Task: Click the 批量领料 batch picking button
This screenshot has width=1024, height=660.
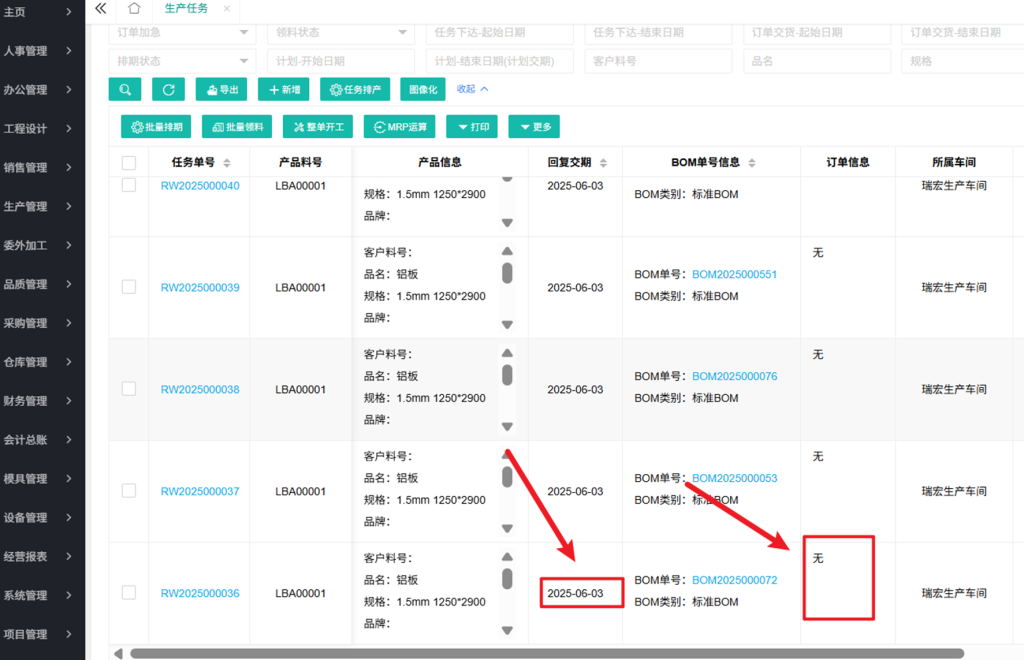Action: tap(237, 127)
